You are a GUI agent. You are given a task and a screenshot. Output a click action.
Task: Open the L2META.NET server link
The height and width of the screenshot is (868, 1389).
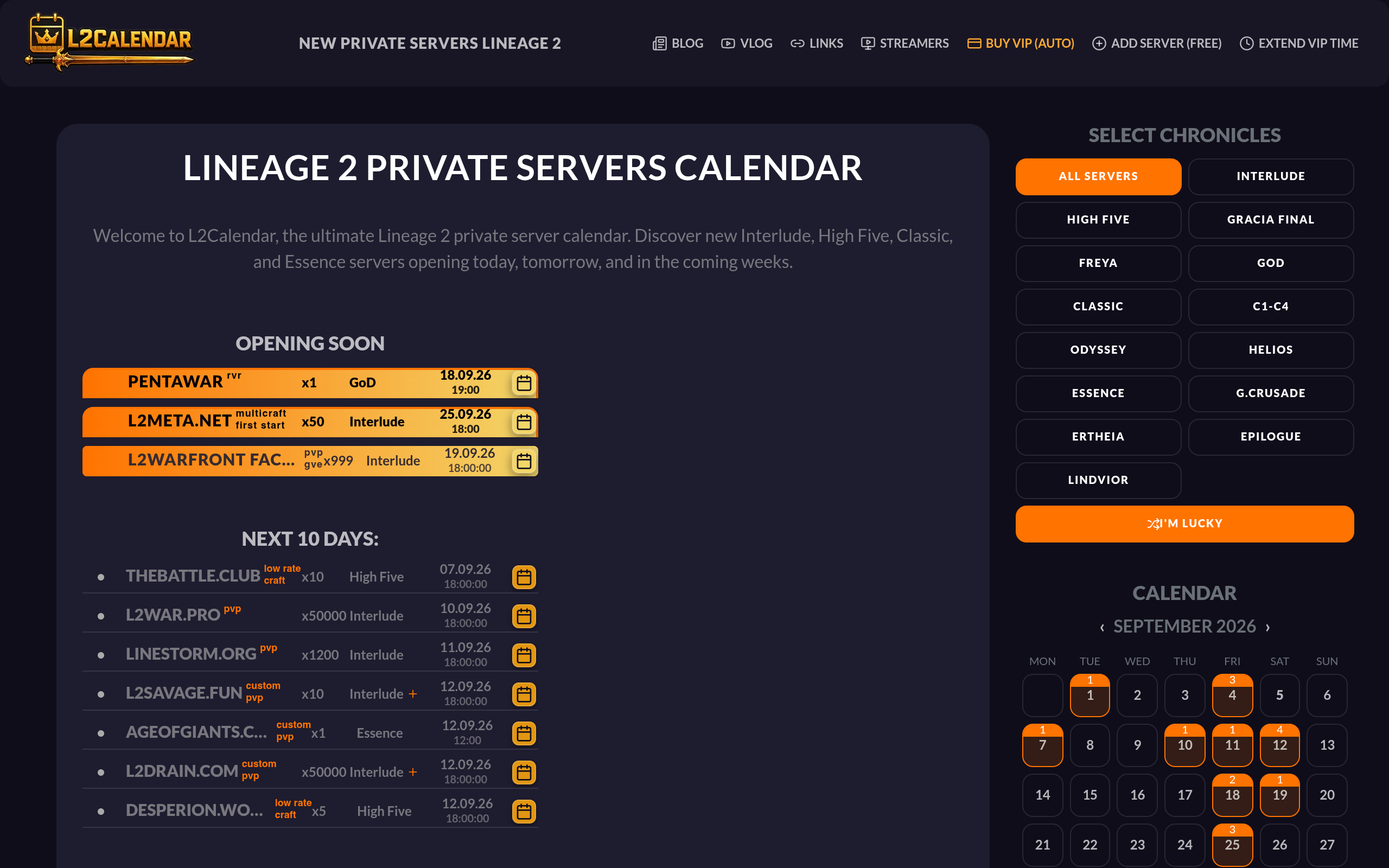click(x=179, y=421)
